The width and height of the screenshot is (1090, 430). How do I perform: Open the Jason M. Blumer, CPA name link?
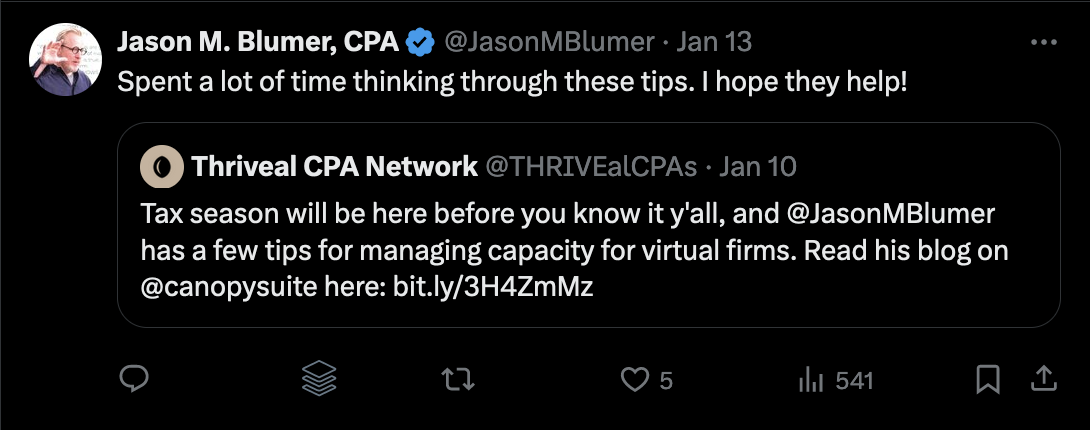(258, 42)
